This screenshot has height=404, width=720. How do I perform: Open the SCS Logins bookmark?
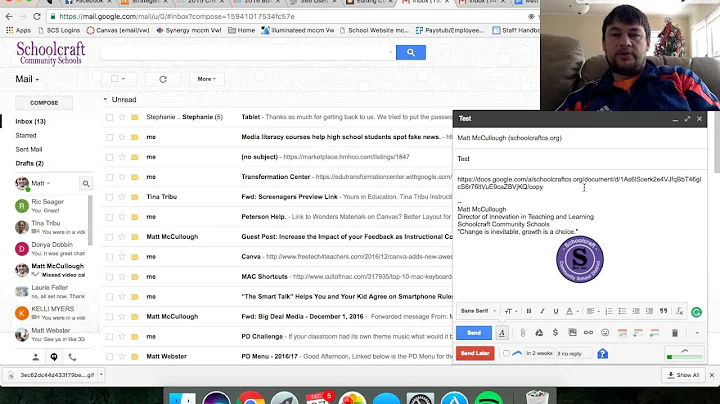coord(59,30)
